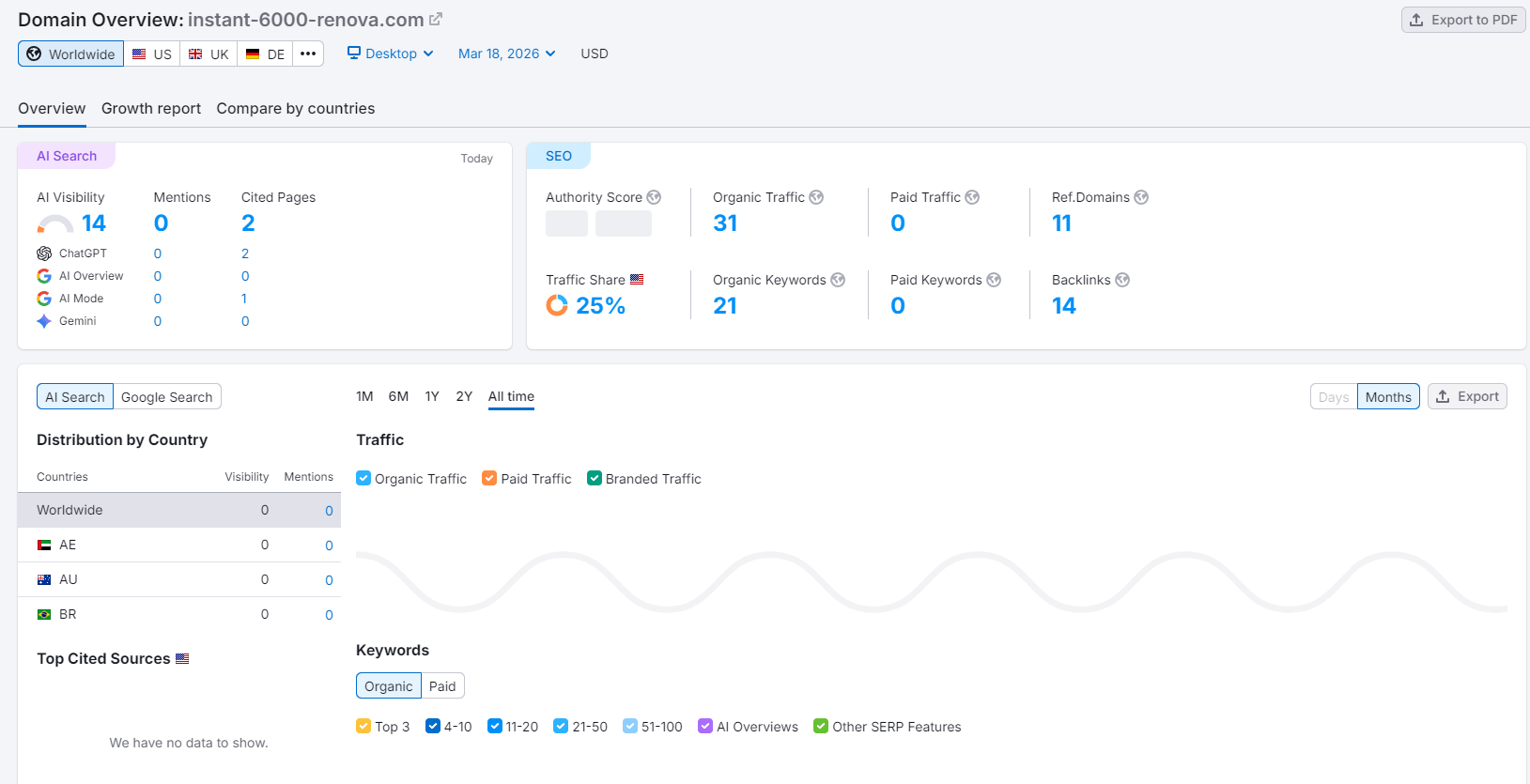The image size is (1530, 784).
Task: Click the ChatGPT logo icon
Action: tap(44, 254)
